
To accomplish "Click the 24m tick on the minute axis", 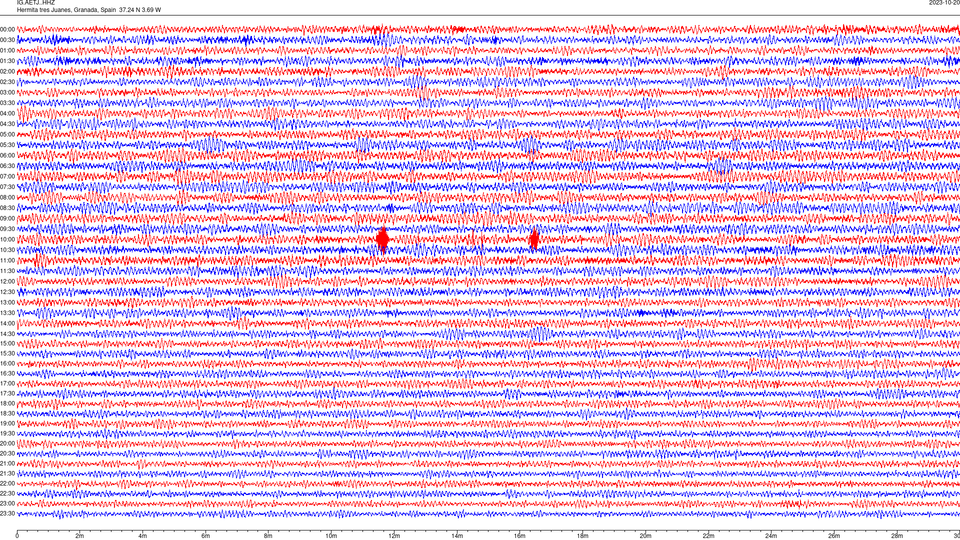I will tap(771, 536).
